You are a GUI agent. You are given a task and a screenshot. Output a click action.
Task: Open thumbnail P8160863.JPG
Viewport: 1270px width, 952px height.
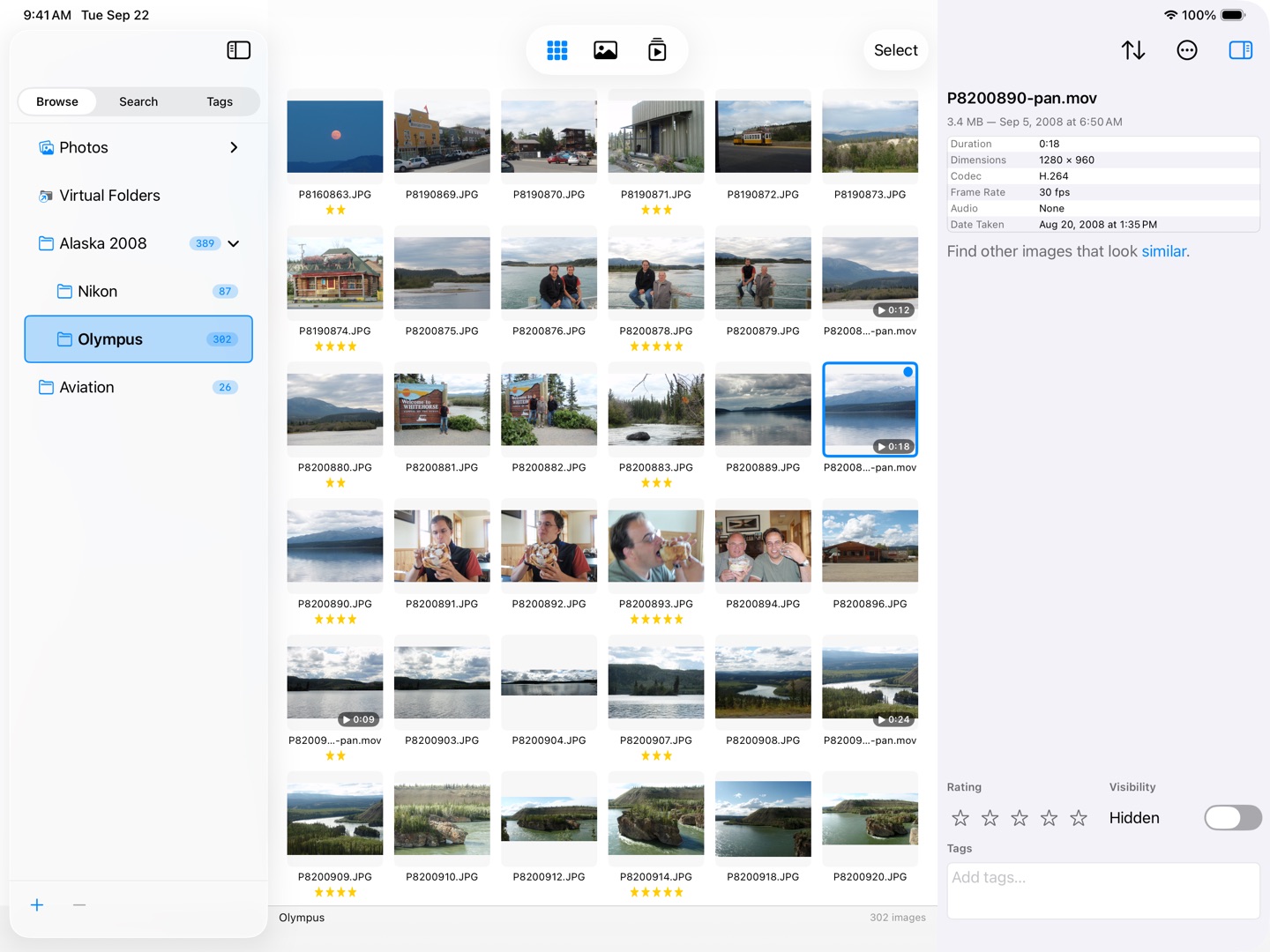pos(335,137)
